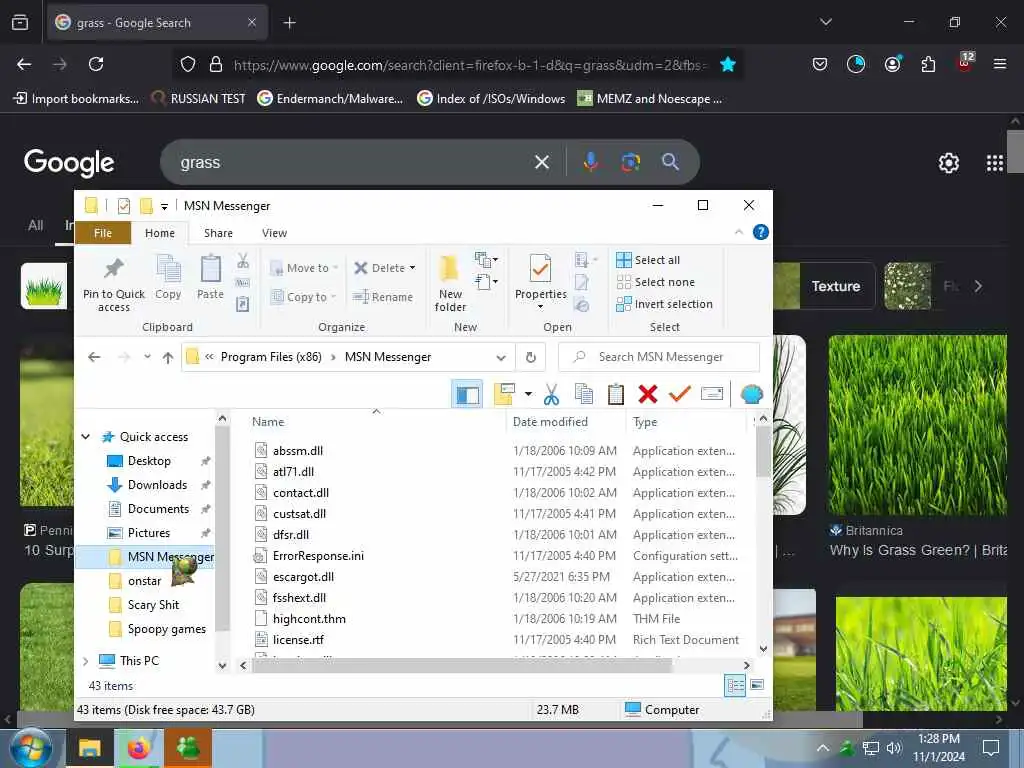
Task: Click the scissors icon in lower toolbar
Action: [x=552, y=394]
